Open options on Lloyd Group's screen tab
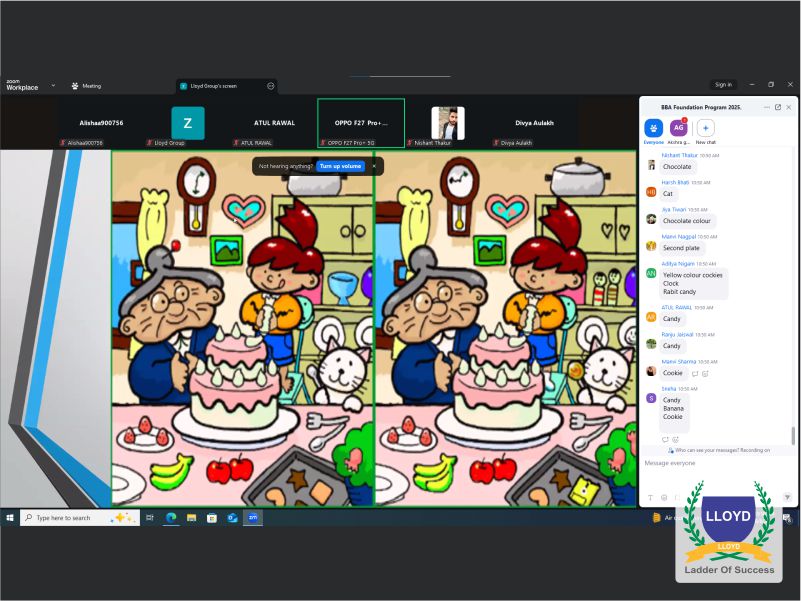Viewport: 801px width, 601px height. pos(271,86)
